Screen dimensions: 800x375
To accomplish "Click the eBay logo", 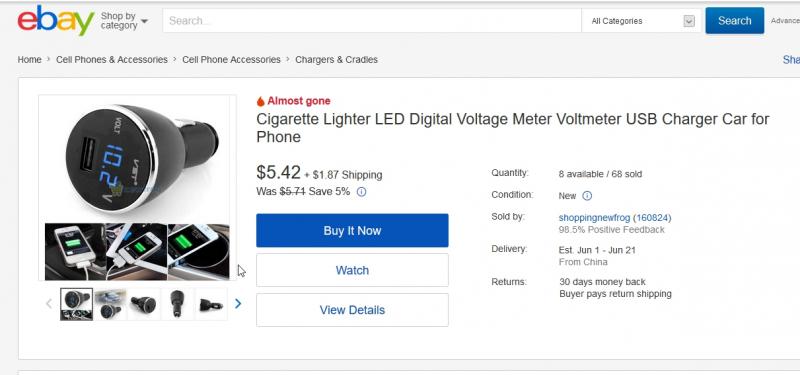I will 56,20.
